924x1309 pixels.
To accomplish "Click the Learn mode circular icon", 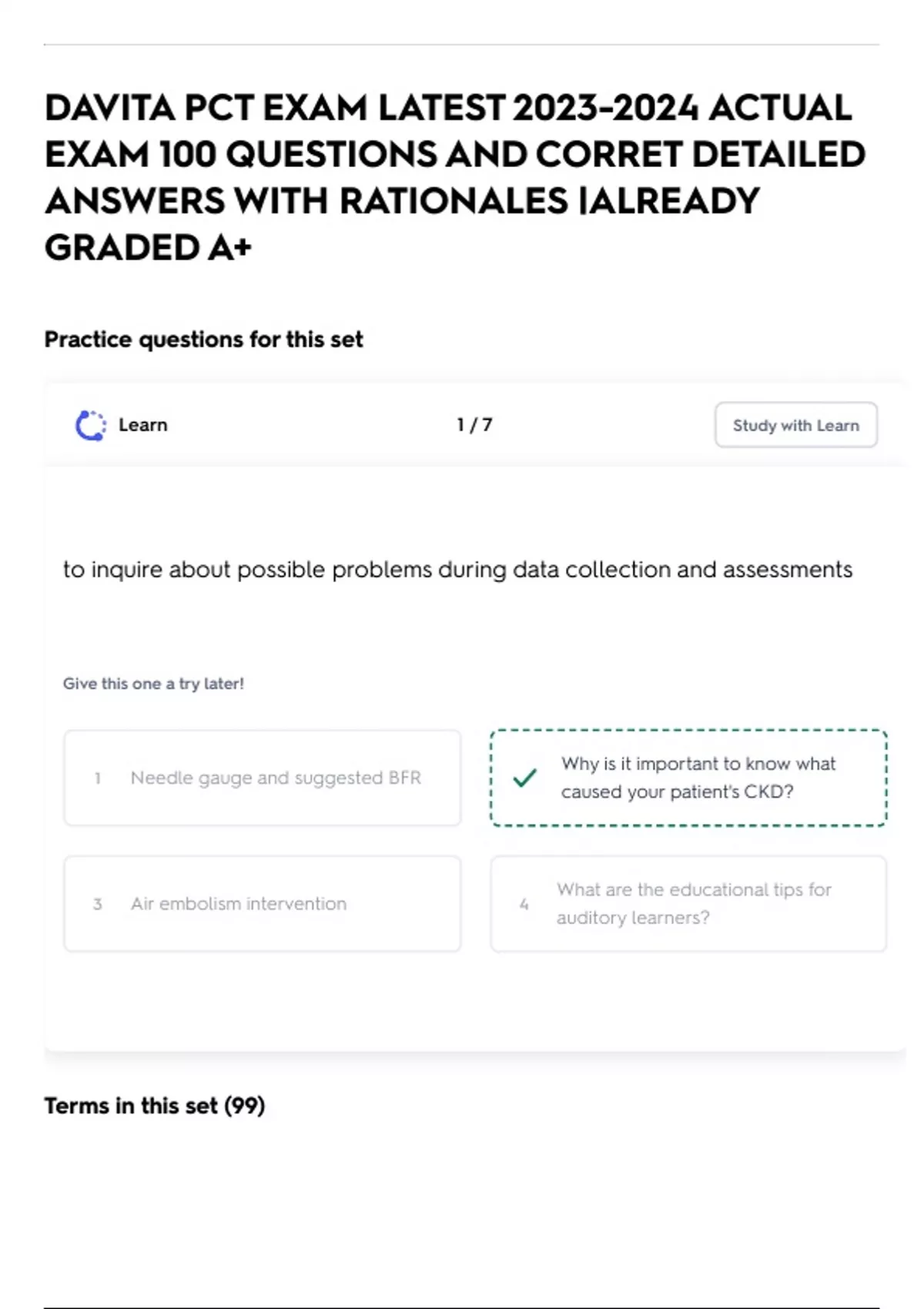I will pos(91,425).
